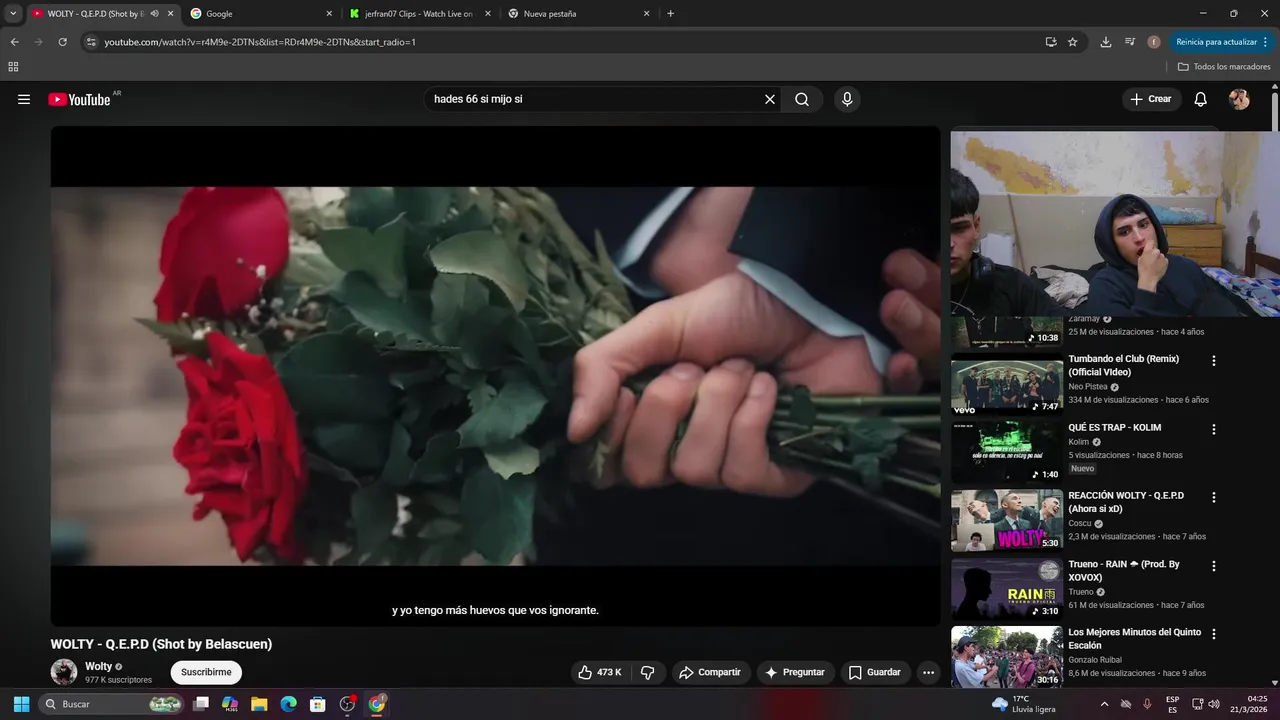Open QUÉ ES TRAP - KOLIM thumbnail

(1007, 451)
